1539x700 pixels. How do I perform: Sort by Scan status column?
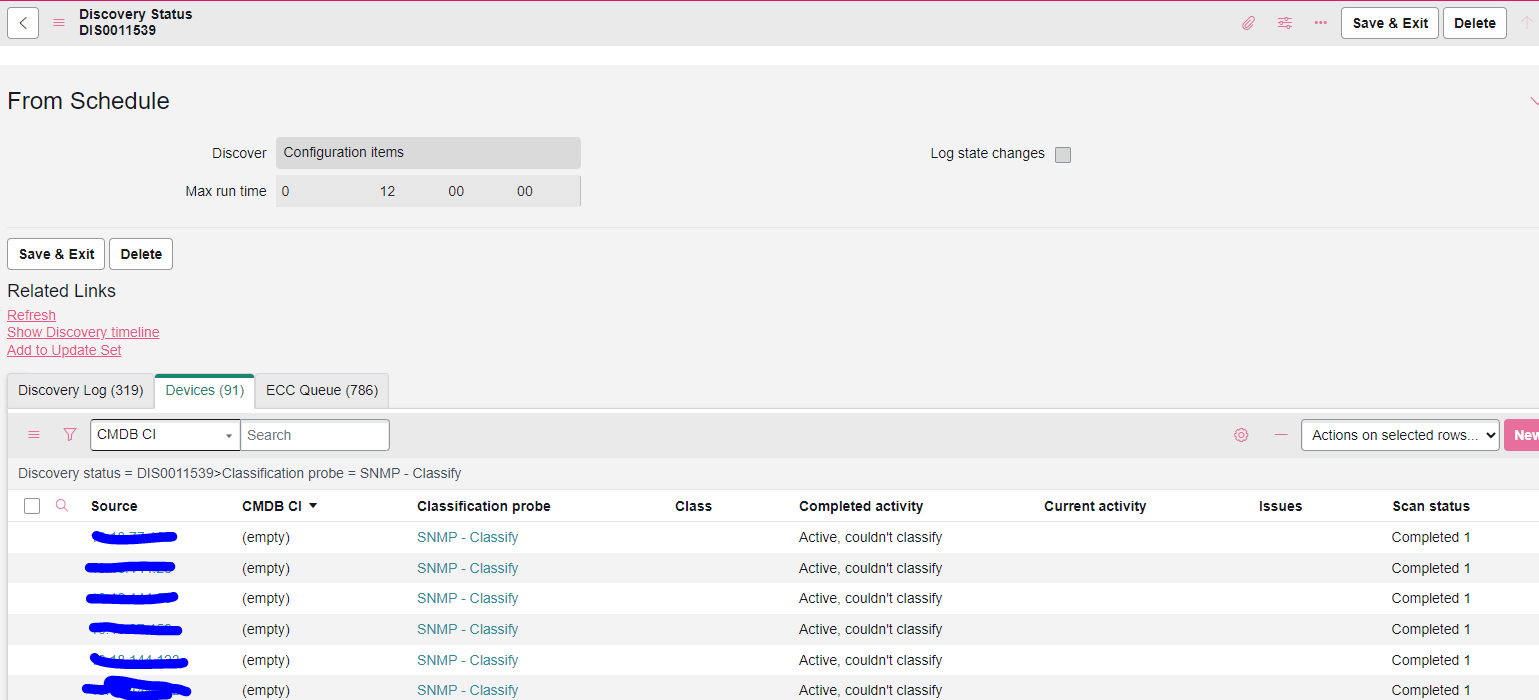1431,506
